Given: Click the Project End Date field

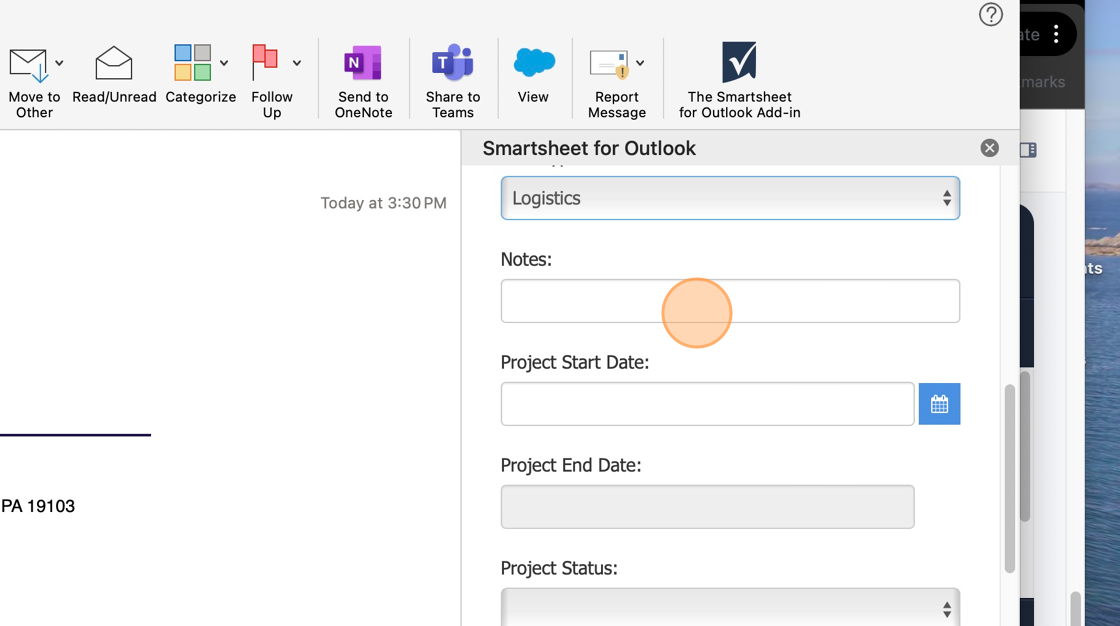Looking at the screenshot, I should (707, 507).
